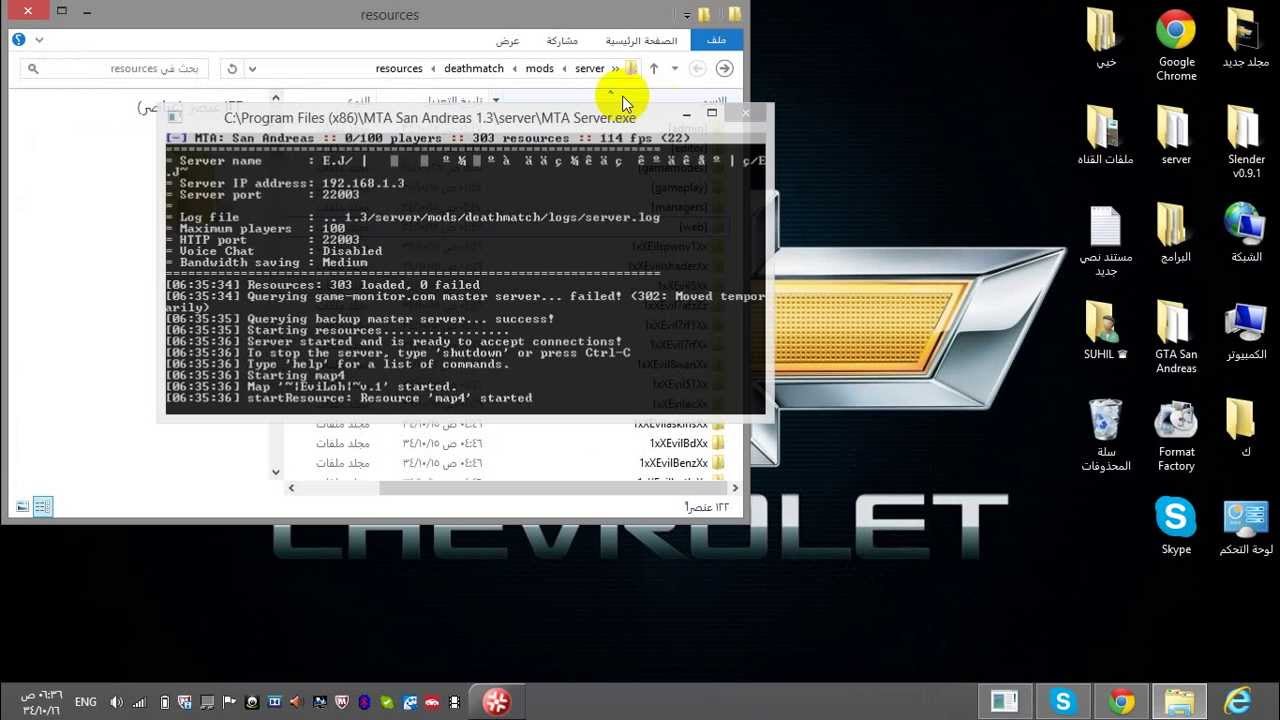Open the Format Factory desktop shortcut
Viewport: 1280px width, 720px height.
pos(1176,435)
